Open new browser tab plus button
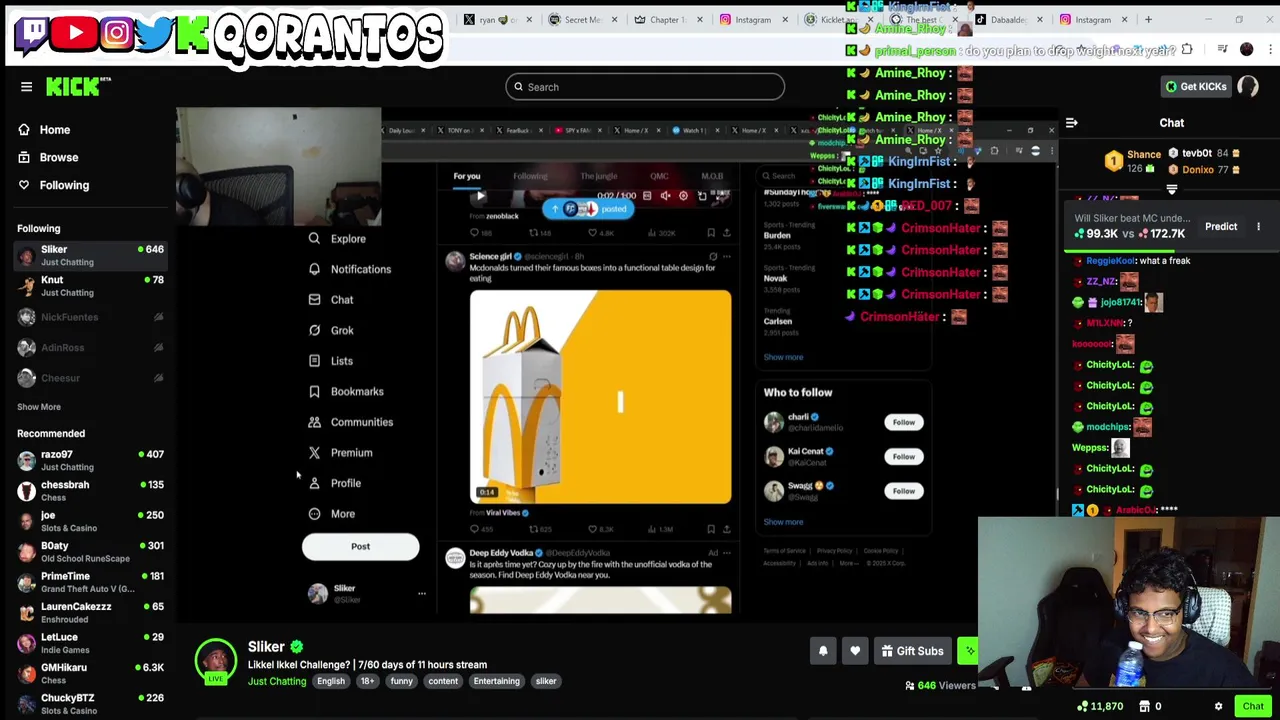The height and width of the screenshot is (720, 1280). click(1148, 19)
